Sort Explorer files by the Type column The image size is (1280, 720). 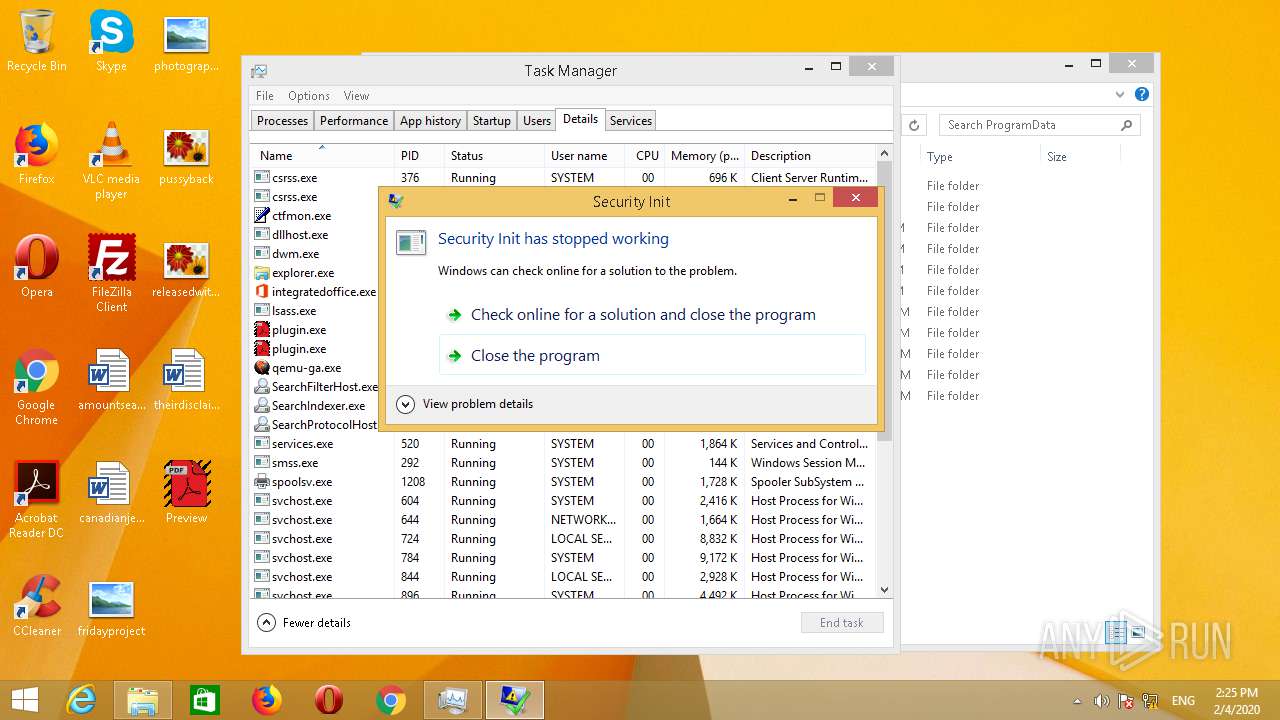pos(981,157)
